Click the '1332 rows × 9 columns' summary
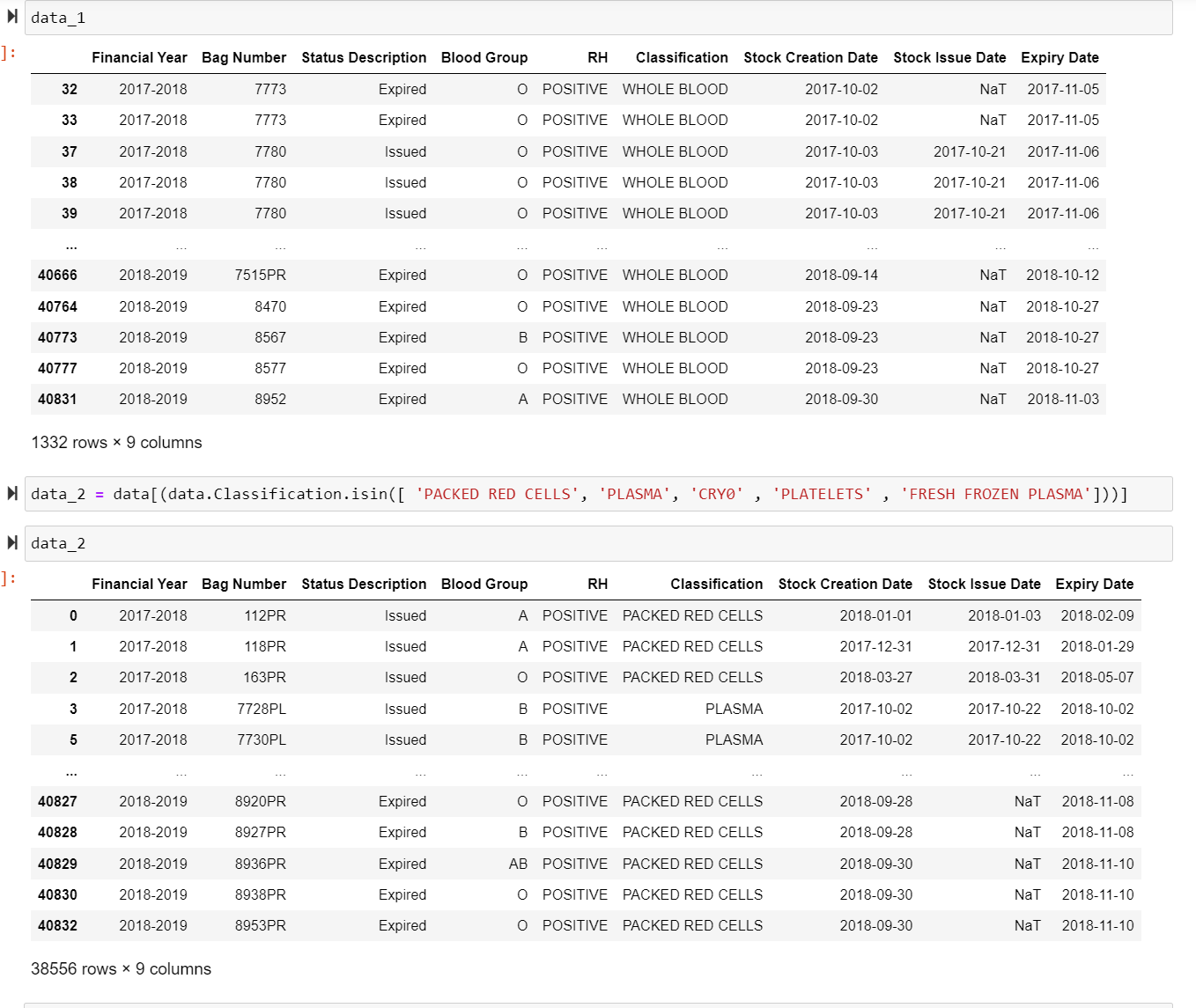1196x1008 pixels. pyautogui.click(x=116, y=442)
